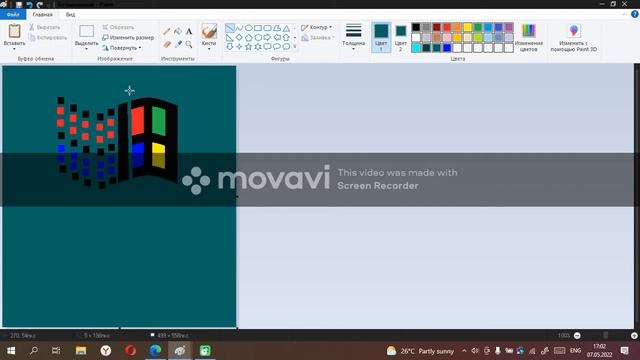Expand the Paste (Вставить) dropdown arrow
The image size is (640, 360).
(x=14, y=49)
